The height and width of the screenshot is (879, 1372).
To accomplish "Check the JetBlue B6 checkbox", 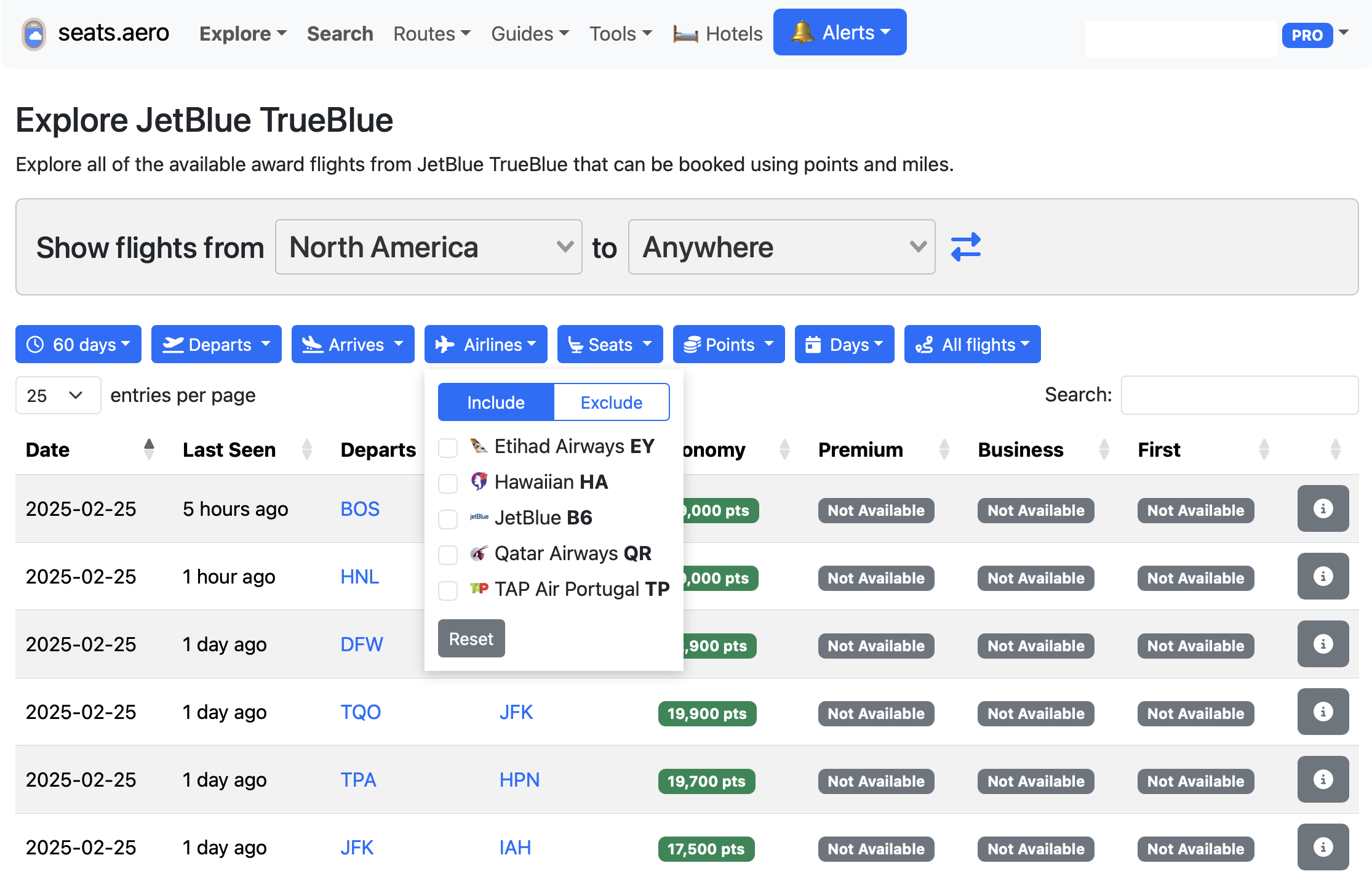I will [448, 519].
